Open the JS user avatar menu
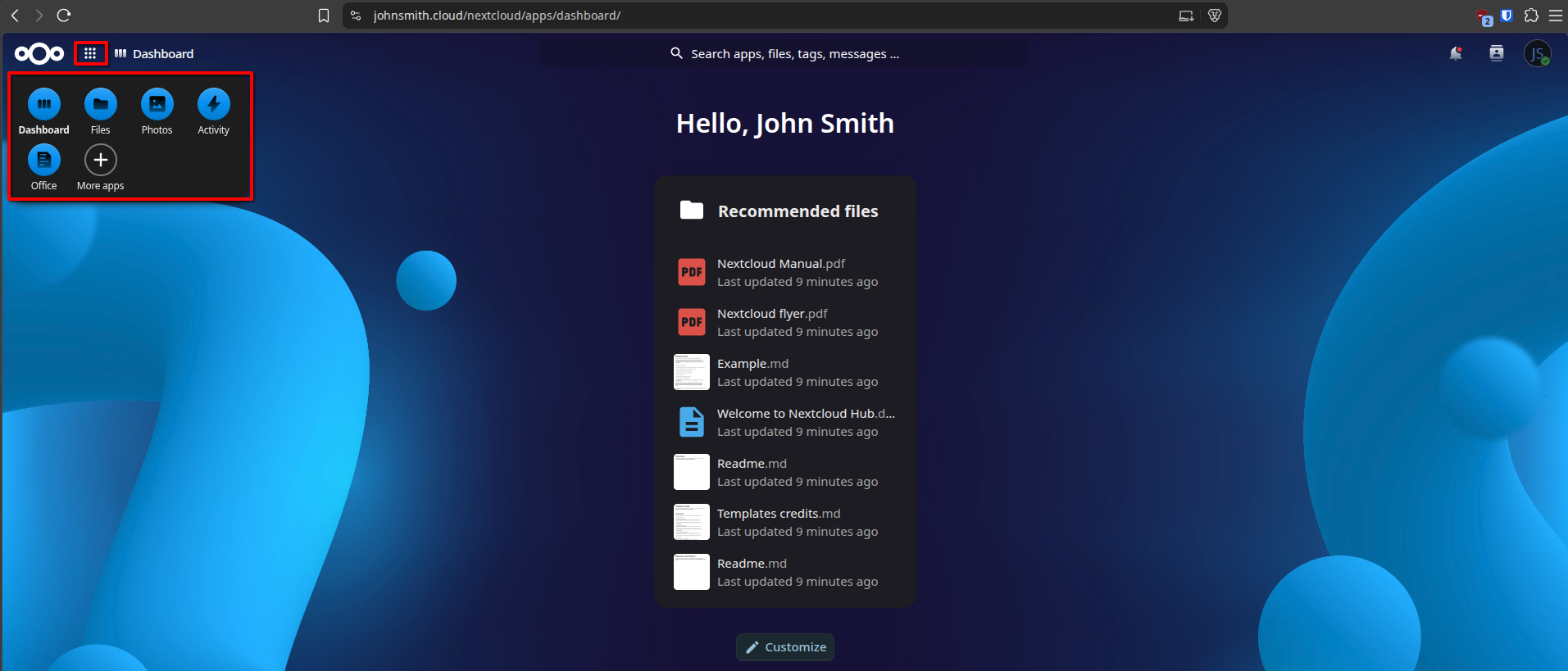This screenshot has height=671, width=1568. [1538, 54]
